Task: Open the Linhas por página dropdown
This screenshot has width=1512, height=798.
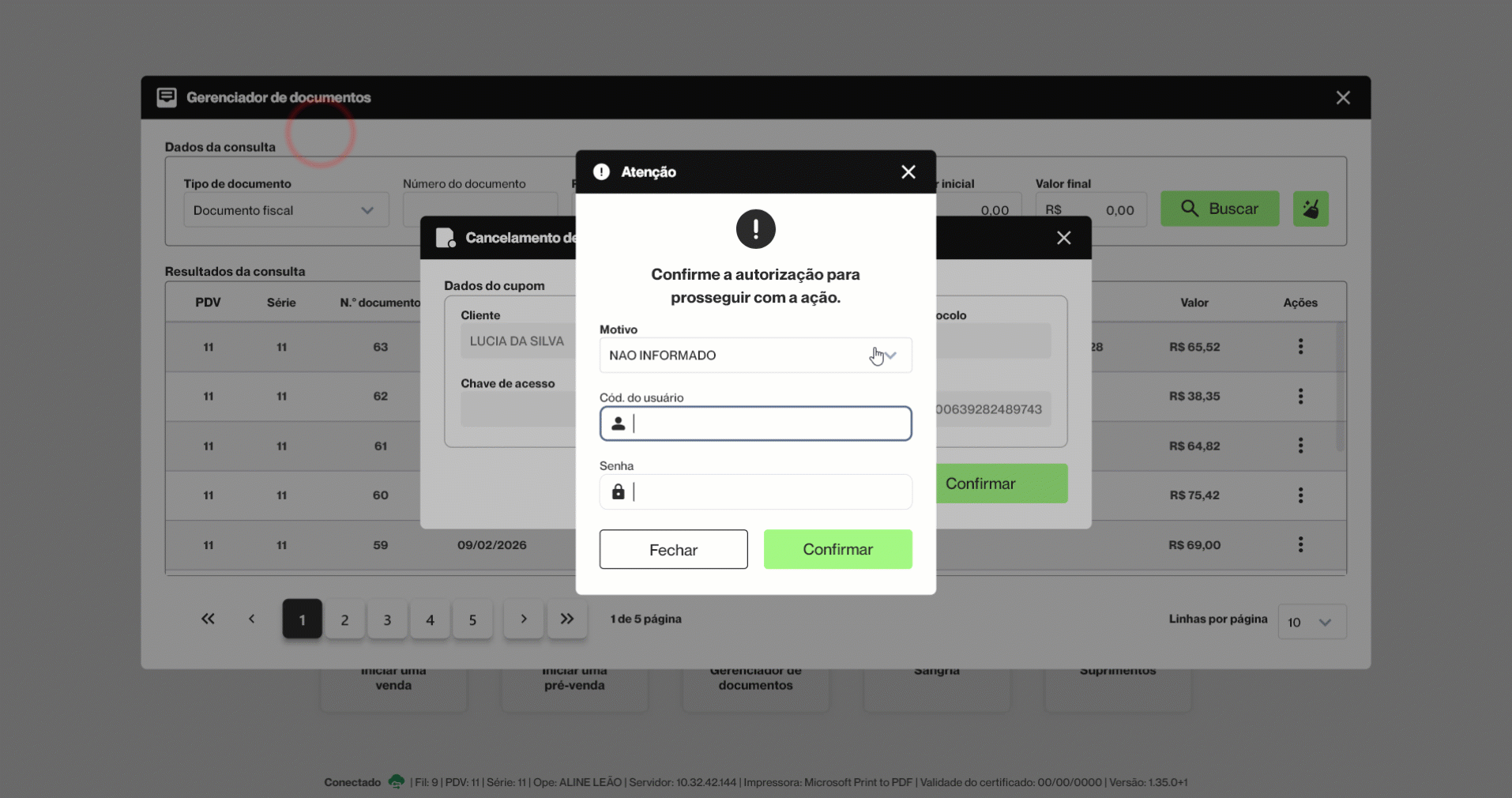Action: 1312,622
